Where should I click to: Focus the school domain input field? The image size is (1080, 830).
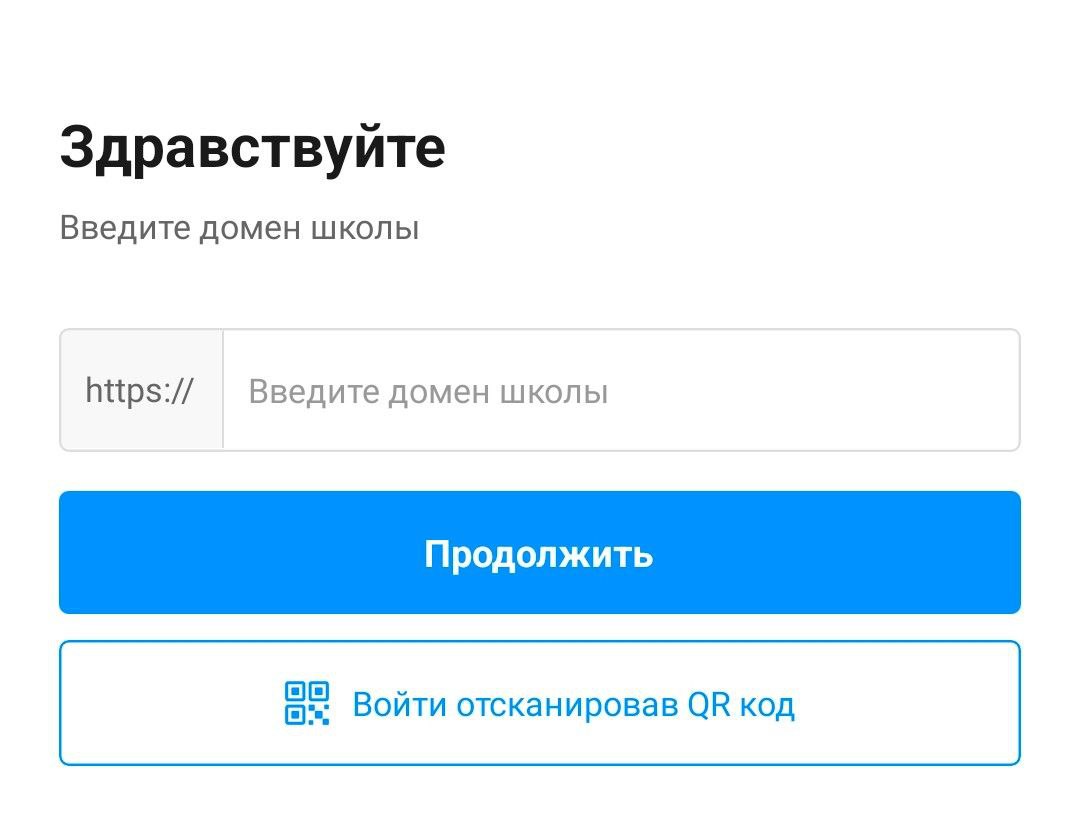pyautogui.click(x=620, y=390)
